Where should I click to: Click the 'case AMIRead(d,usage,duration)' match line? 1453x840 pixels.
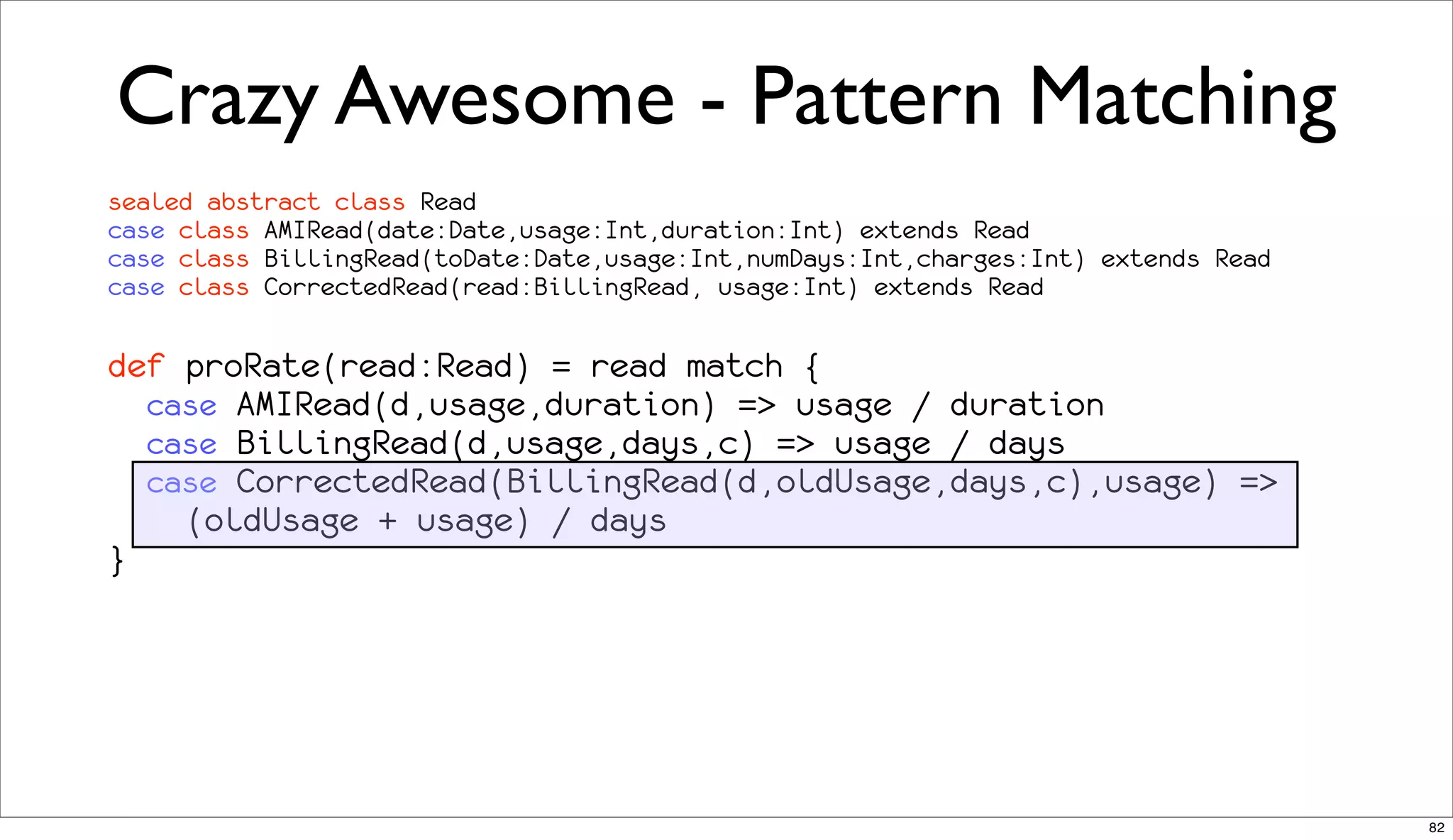(x=625, y=406)
